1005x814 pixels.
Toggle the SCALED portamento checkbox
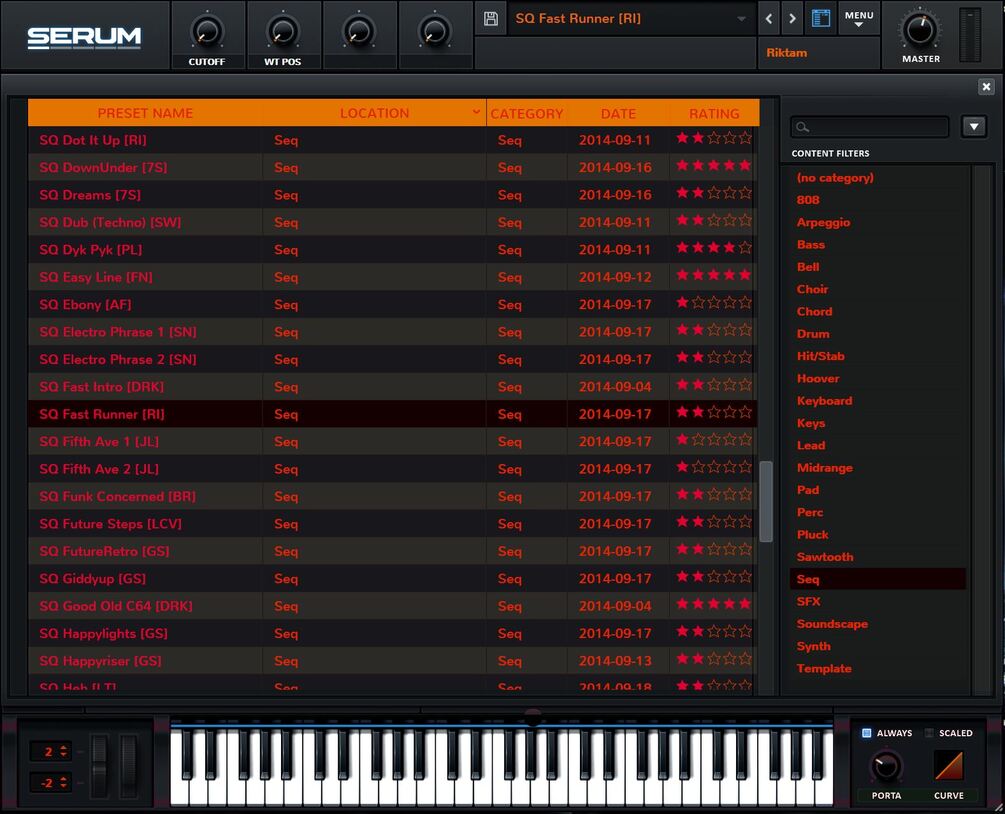coord(929,733)
